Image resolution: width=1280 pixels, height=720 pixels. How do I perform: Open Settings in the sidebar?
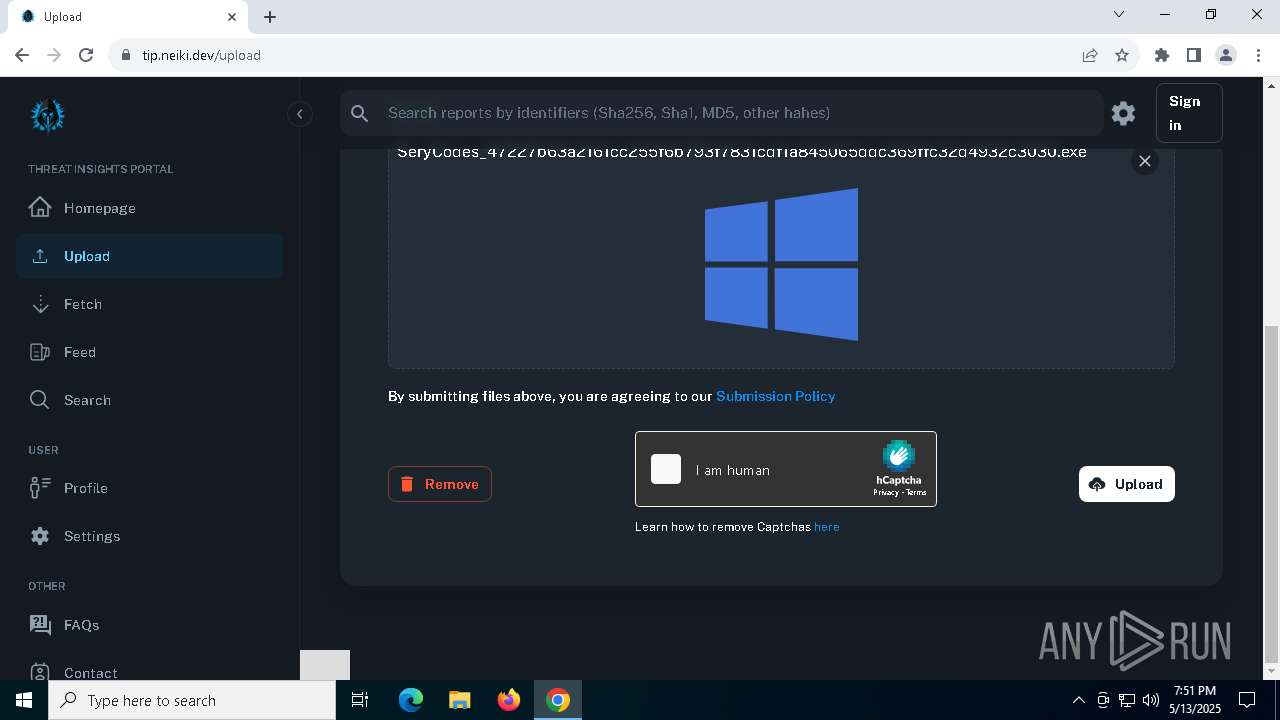tap(149, 536)
